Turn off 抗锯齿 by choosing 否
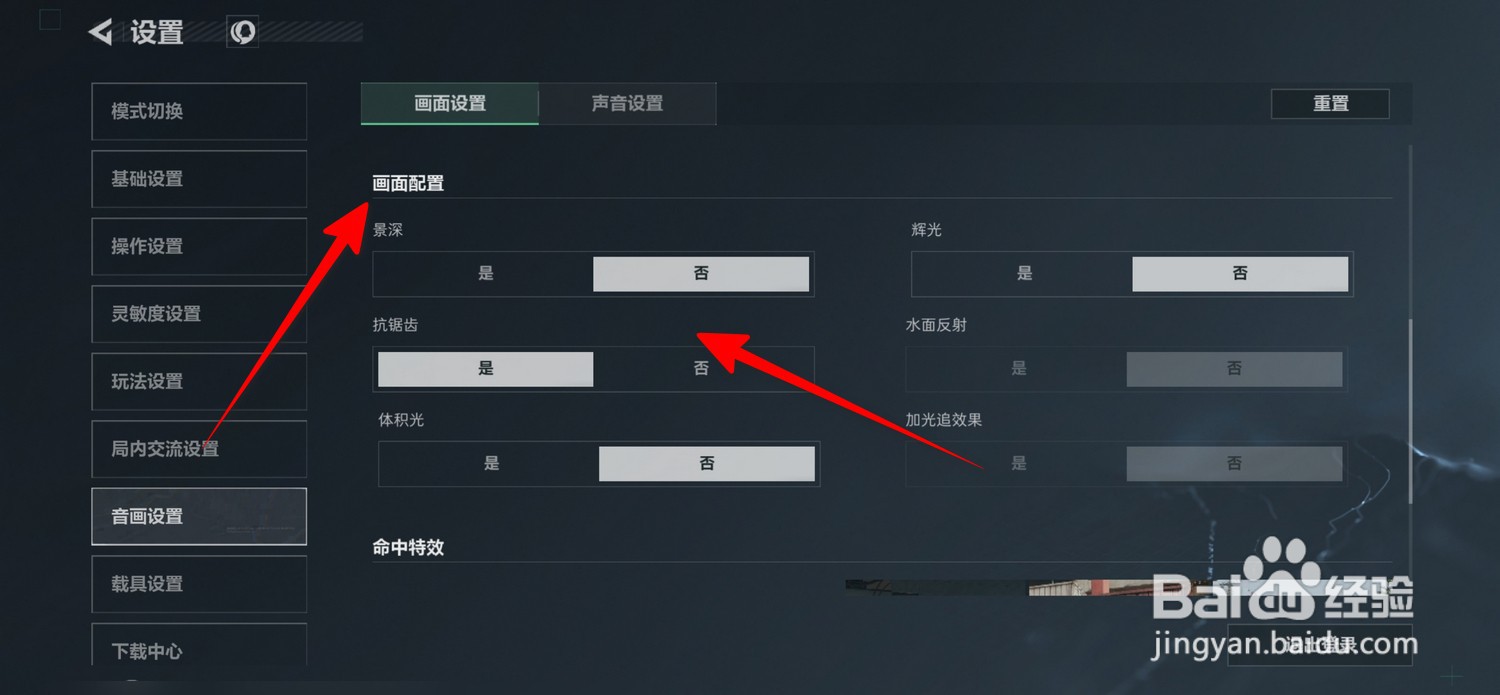 (x=701, y=368)
